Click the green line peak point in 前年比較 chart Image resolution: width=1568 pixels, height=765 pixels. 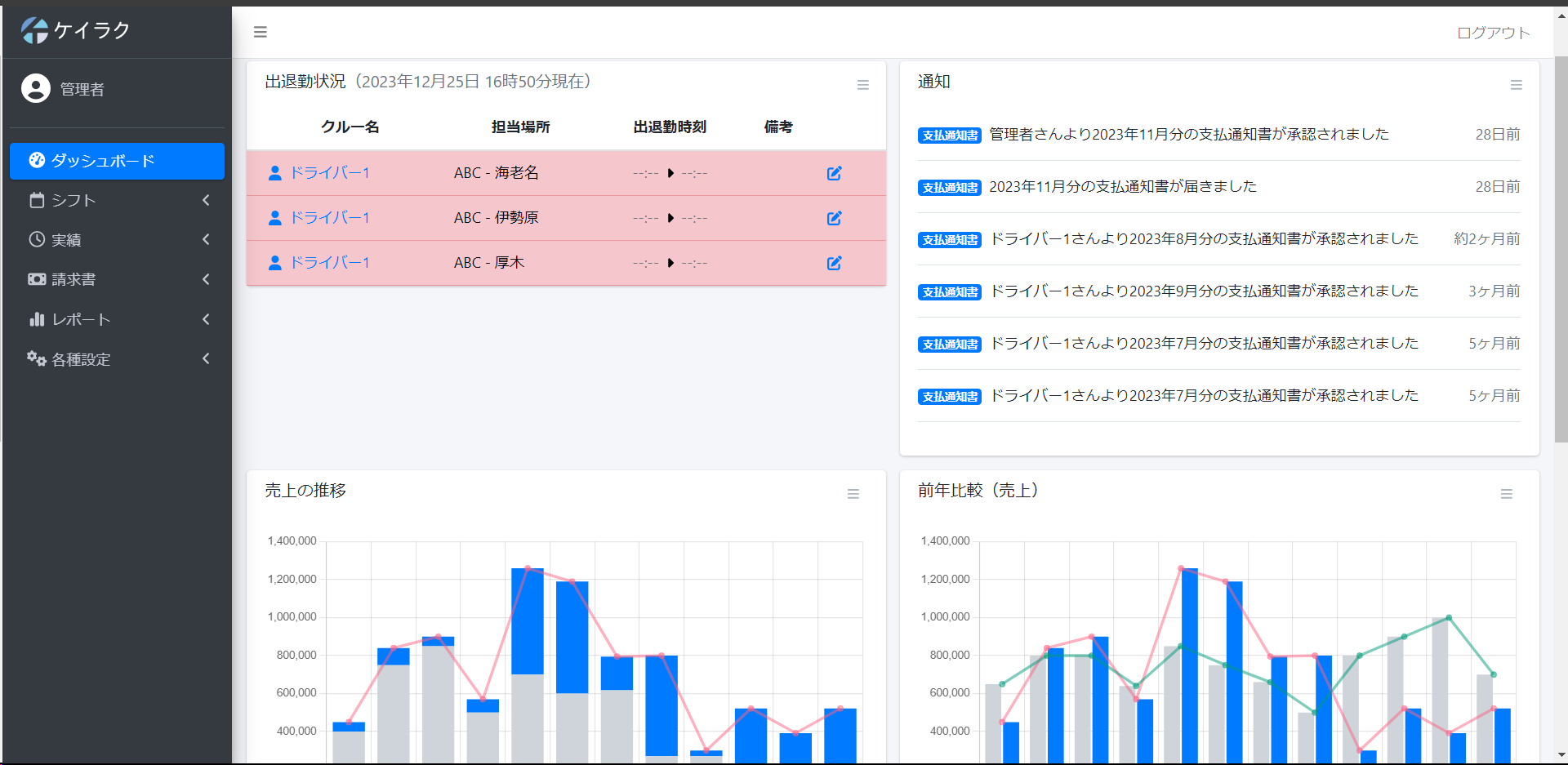click(1449, 618)
